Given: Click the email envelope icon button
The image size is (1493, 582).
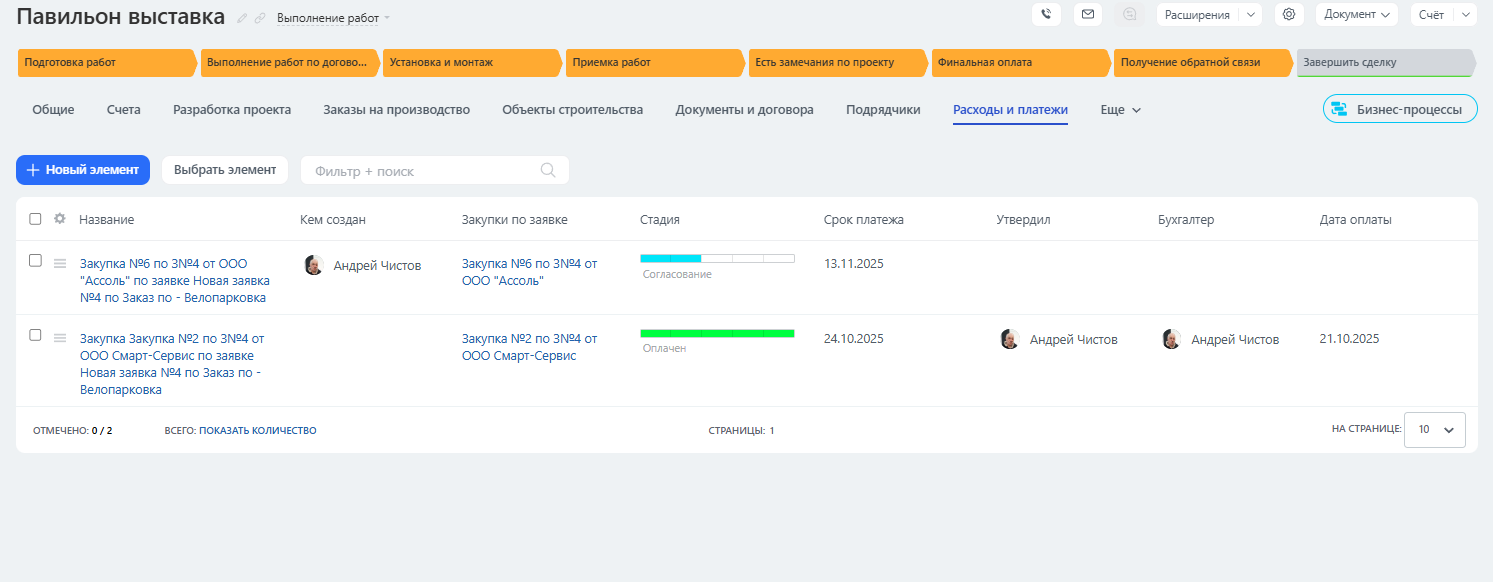Looking at the screenshot, I should 1088,15.
